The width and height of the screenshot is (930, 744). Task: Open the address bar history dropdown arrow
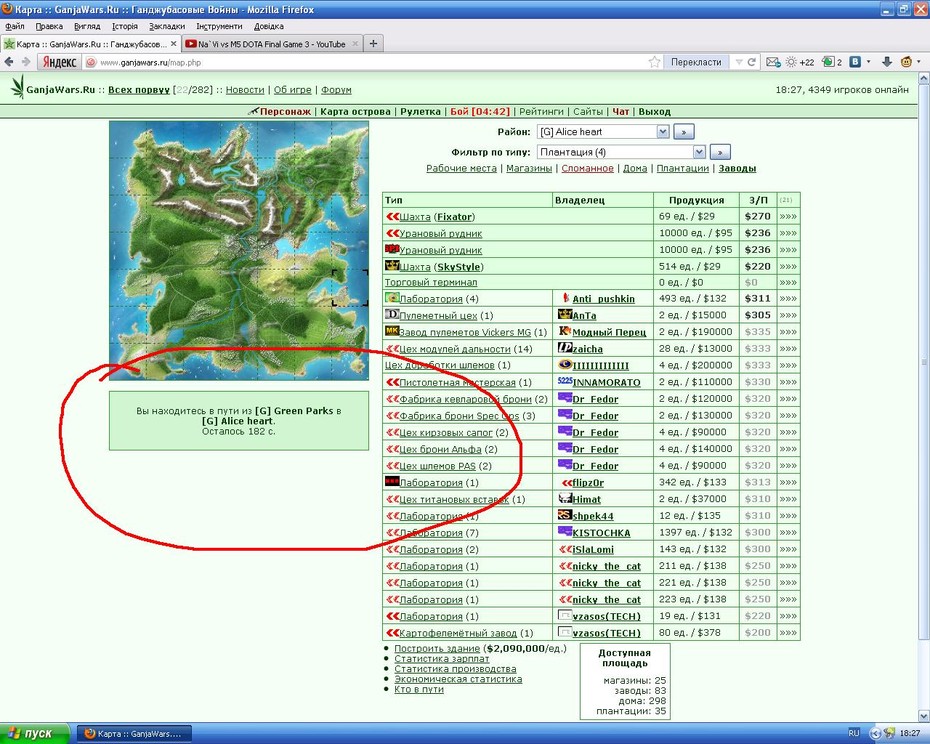pyautogui.click(x=739, y=62)
